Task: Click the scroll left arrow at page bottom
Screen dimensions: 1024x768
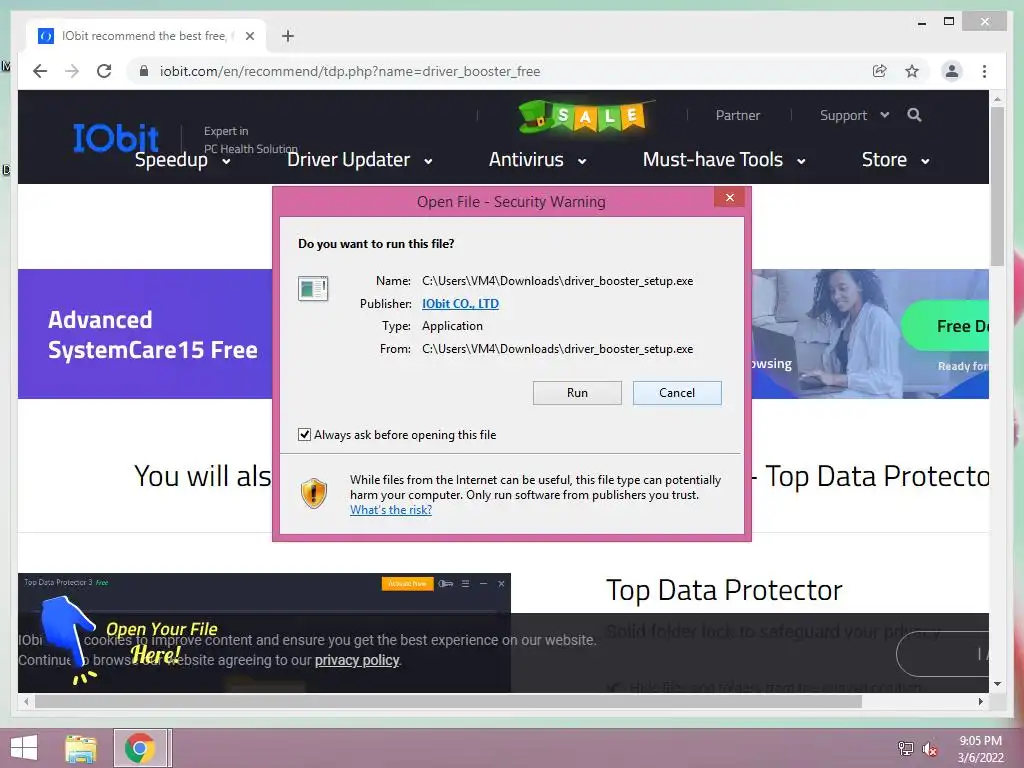Action: tap(26, 701)
